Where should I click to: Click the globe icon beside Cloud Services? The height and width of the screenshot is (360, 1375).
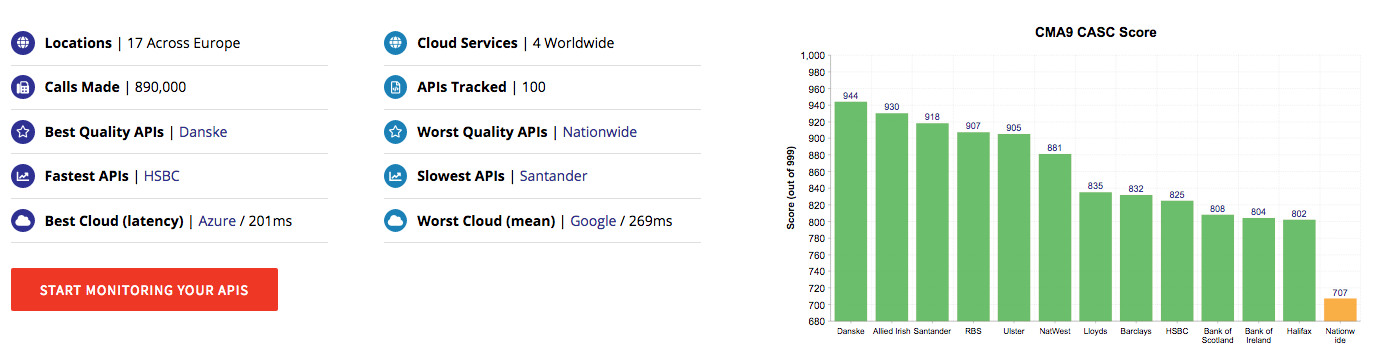pos(396,43)
